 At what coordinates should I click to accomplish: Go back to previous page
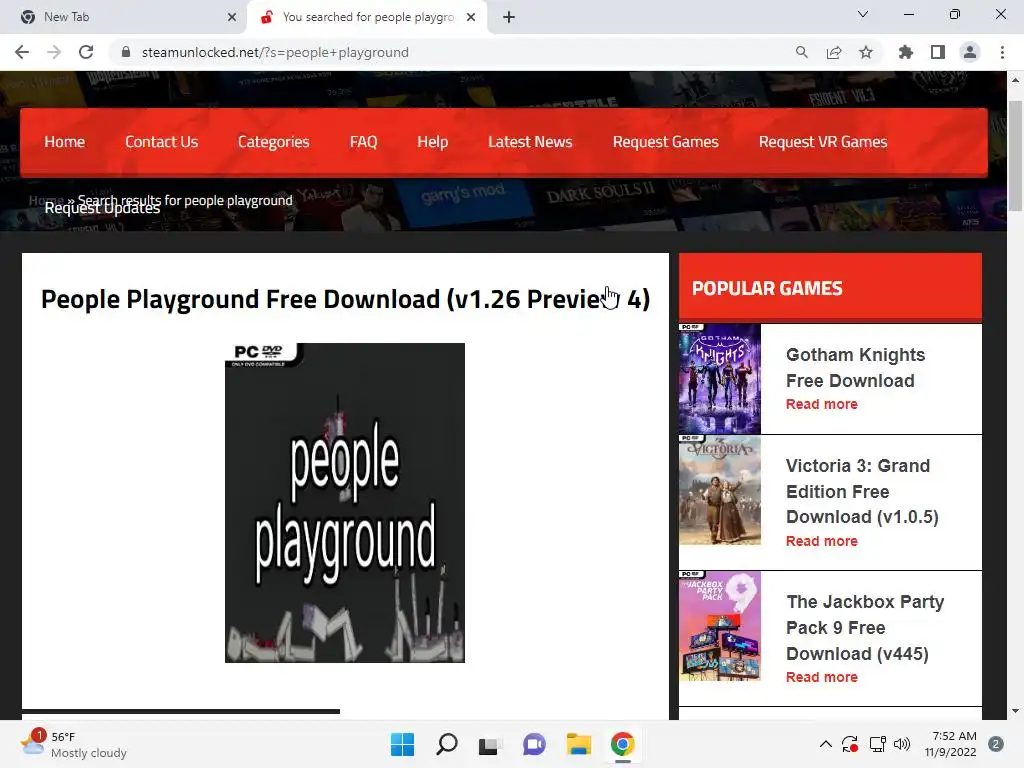click(x=22, y=52)
